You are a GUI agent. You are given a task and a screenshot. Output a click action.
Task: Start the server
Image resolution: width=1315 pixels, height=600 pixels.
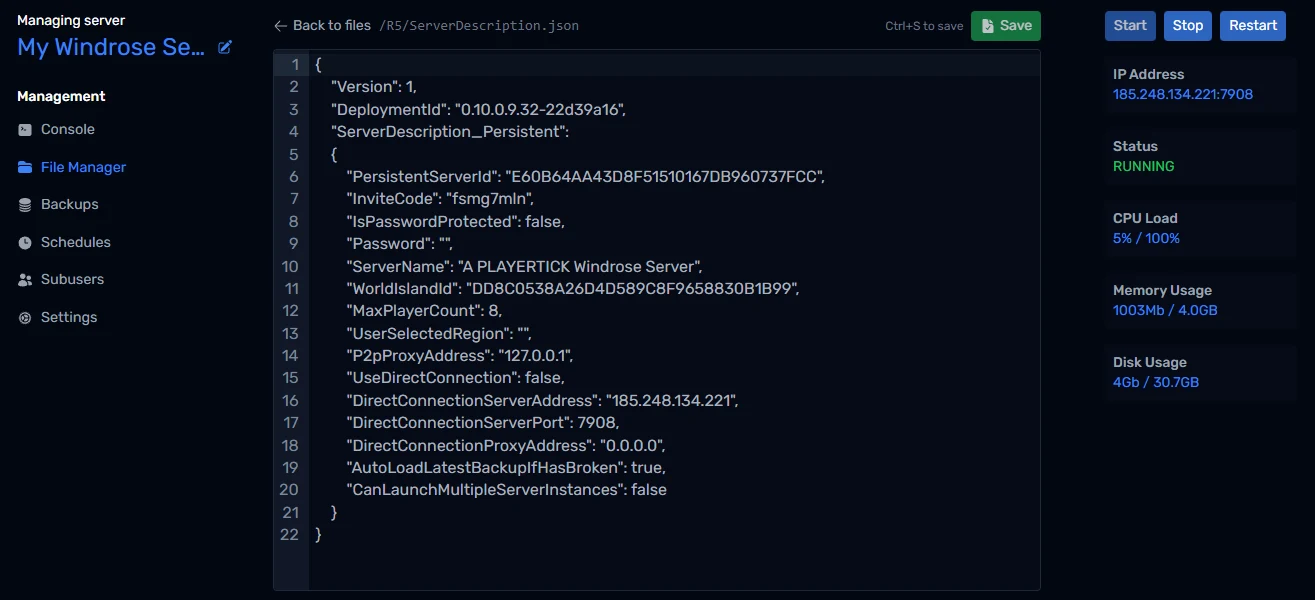tap(1130, 26)
